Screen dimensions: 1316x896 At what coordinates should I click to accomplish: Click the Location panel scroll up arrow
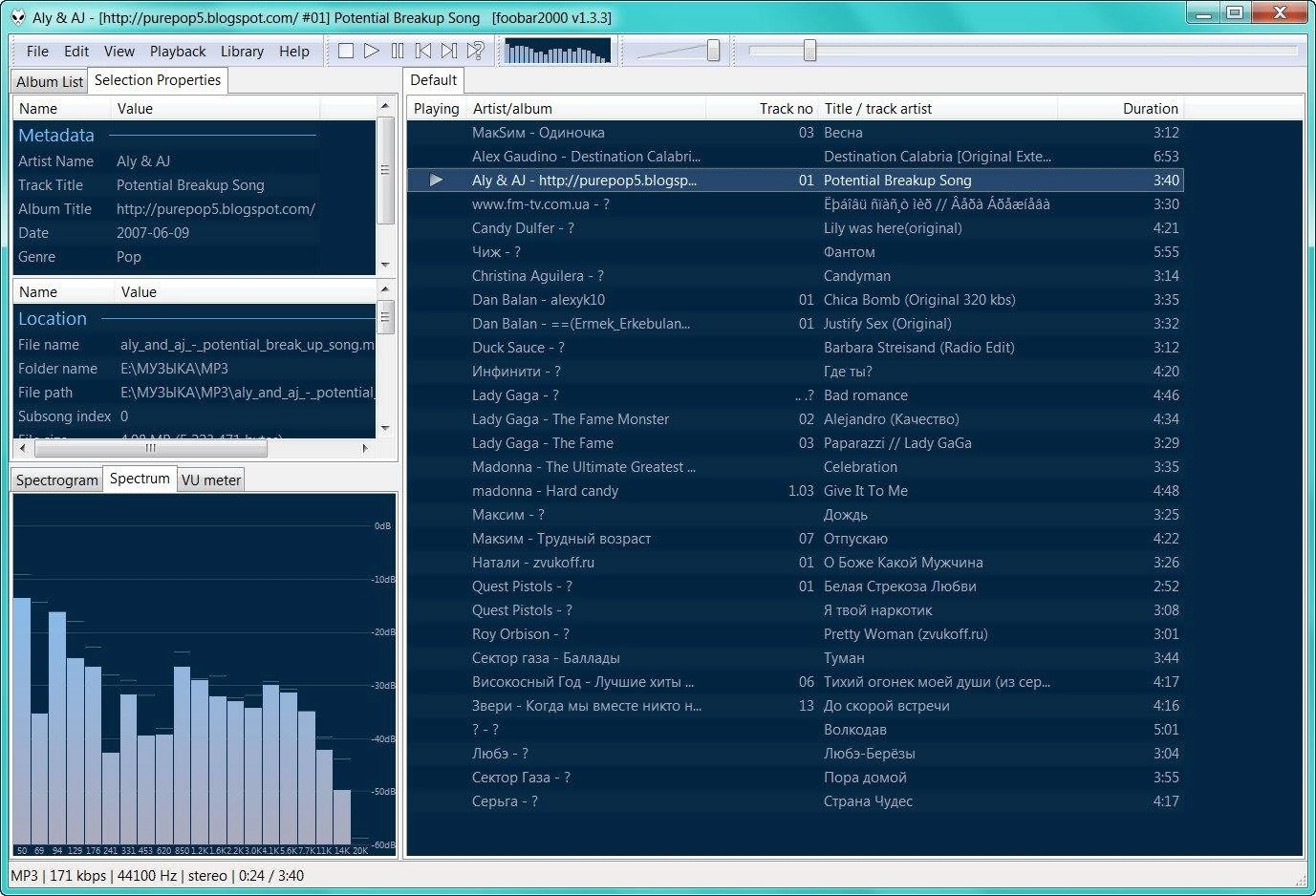385,288
